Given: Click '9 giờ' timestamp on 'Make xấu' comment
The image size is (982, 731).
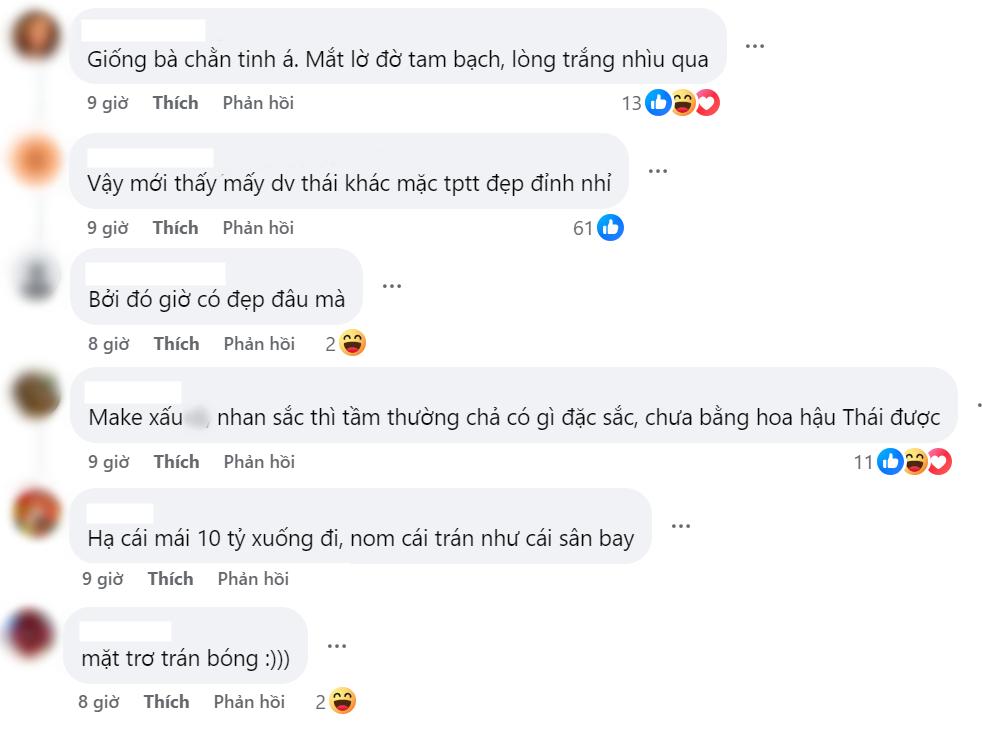Looking at the screenshot, I should click(108, 462).
